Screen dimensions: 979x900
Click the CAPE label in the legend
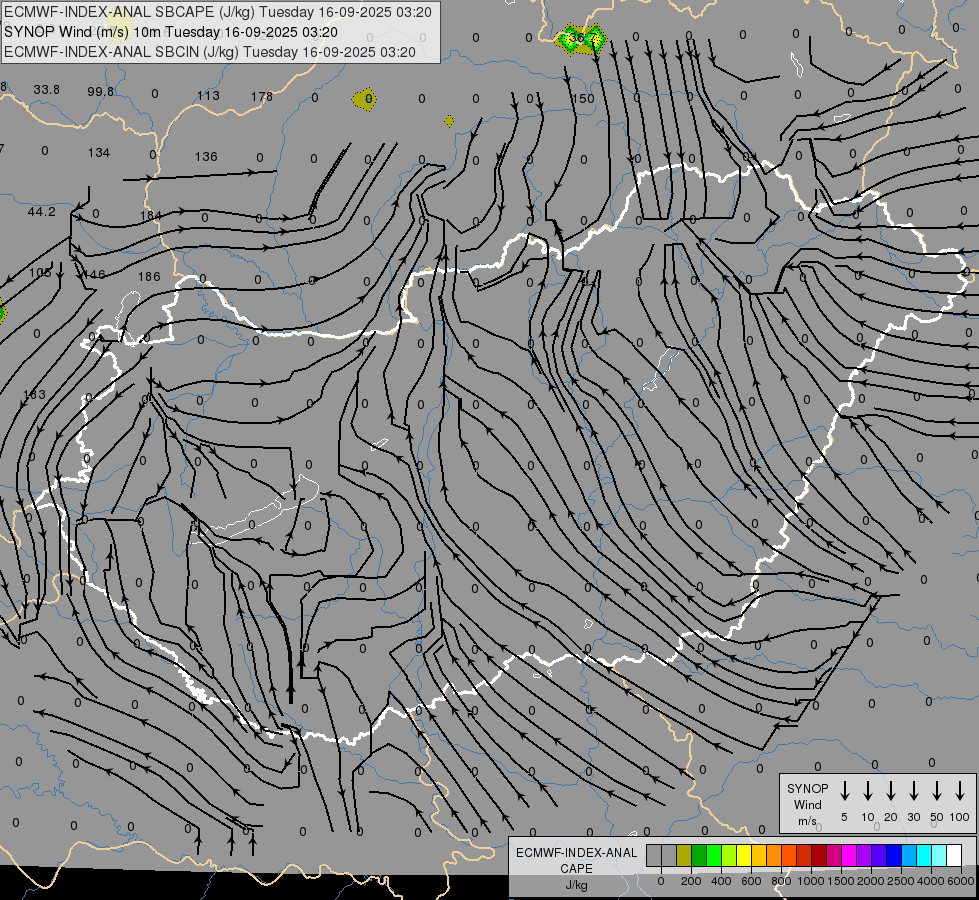(576, 869)
